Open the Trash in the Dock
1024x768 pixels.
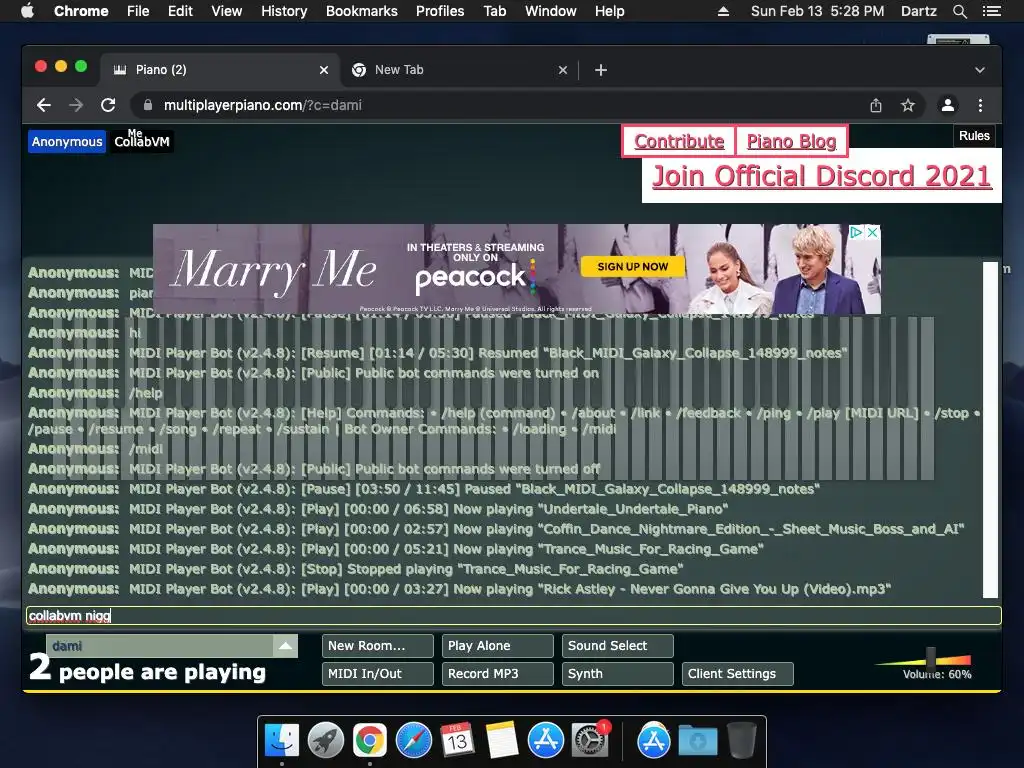pos(741,741)
